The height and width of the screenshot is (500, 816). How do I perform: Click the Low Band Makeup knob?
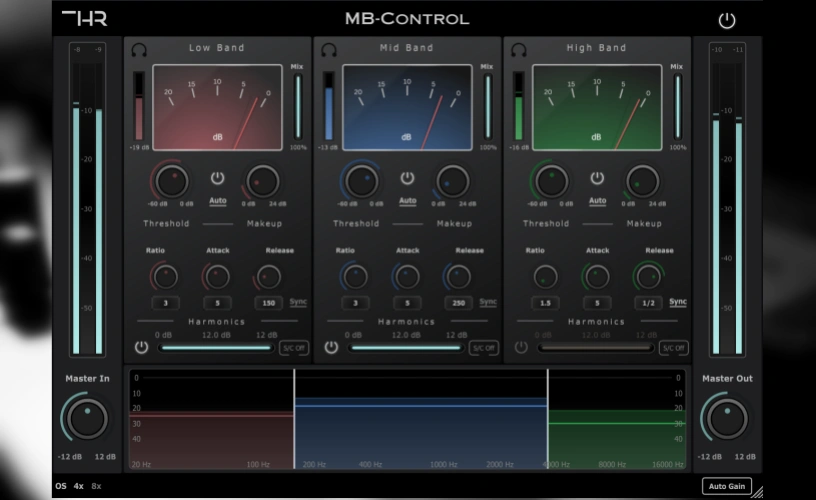point(263,181)
